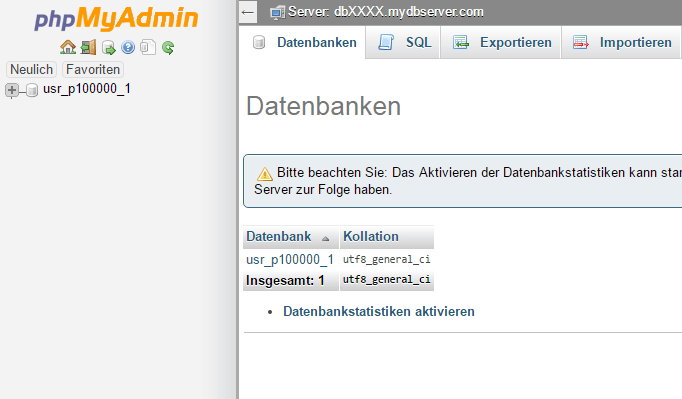Go to the Home icon
Screen dimensions: 682x399
click(x=68, y=47)
